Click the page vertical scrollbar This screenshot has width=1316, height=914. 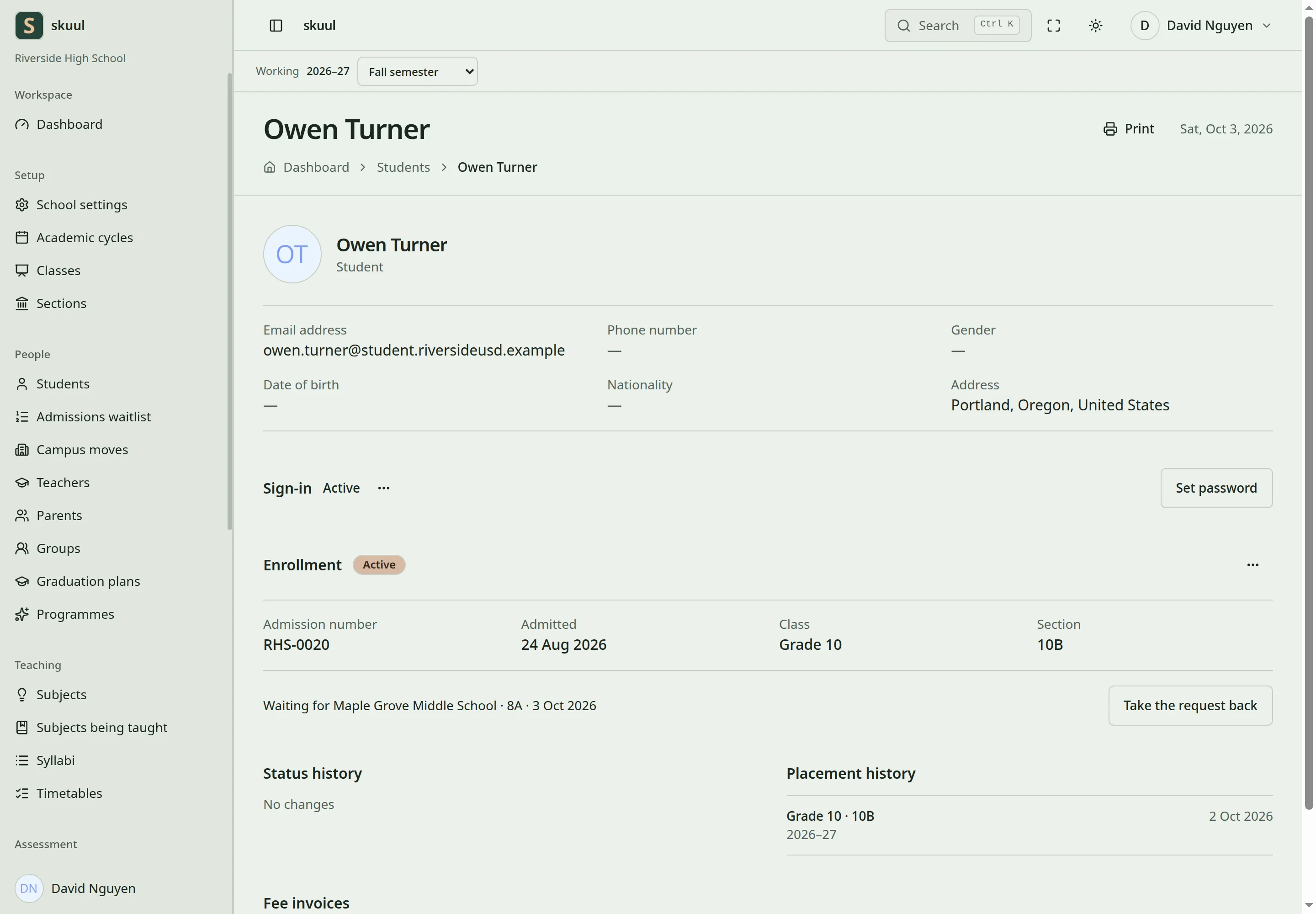point(1309,412)
